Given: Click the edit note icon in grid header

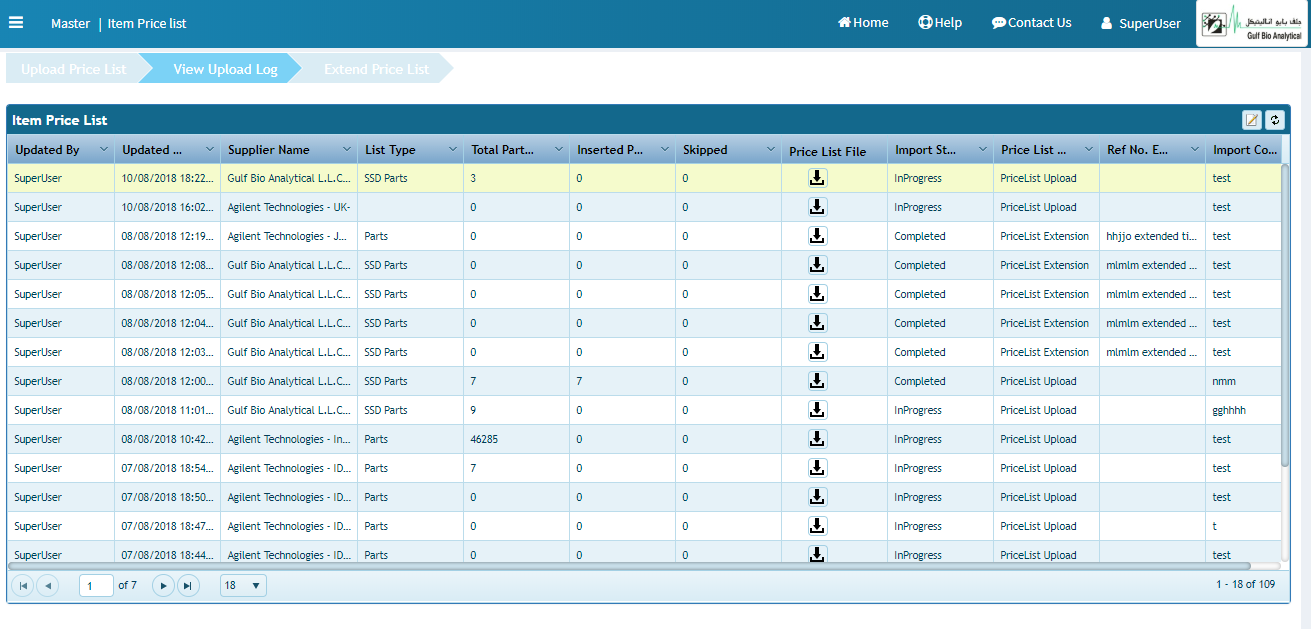Looking at the screenshot, I should (1251, 120).
